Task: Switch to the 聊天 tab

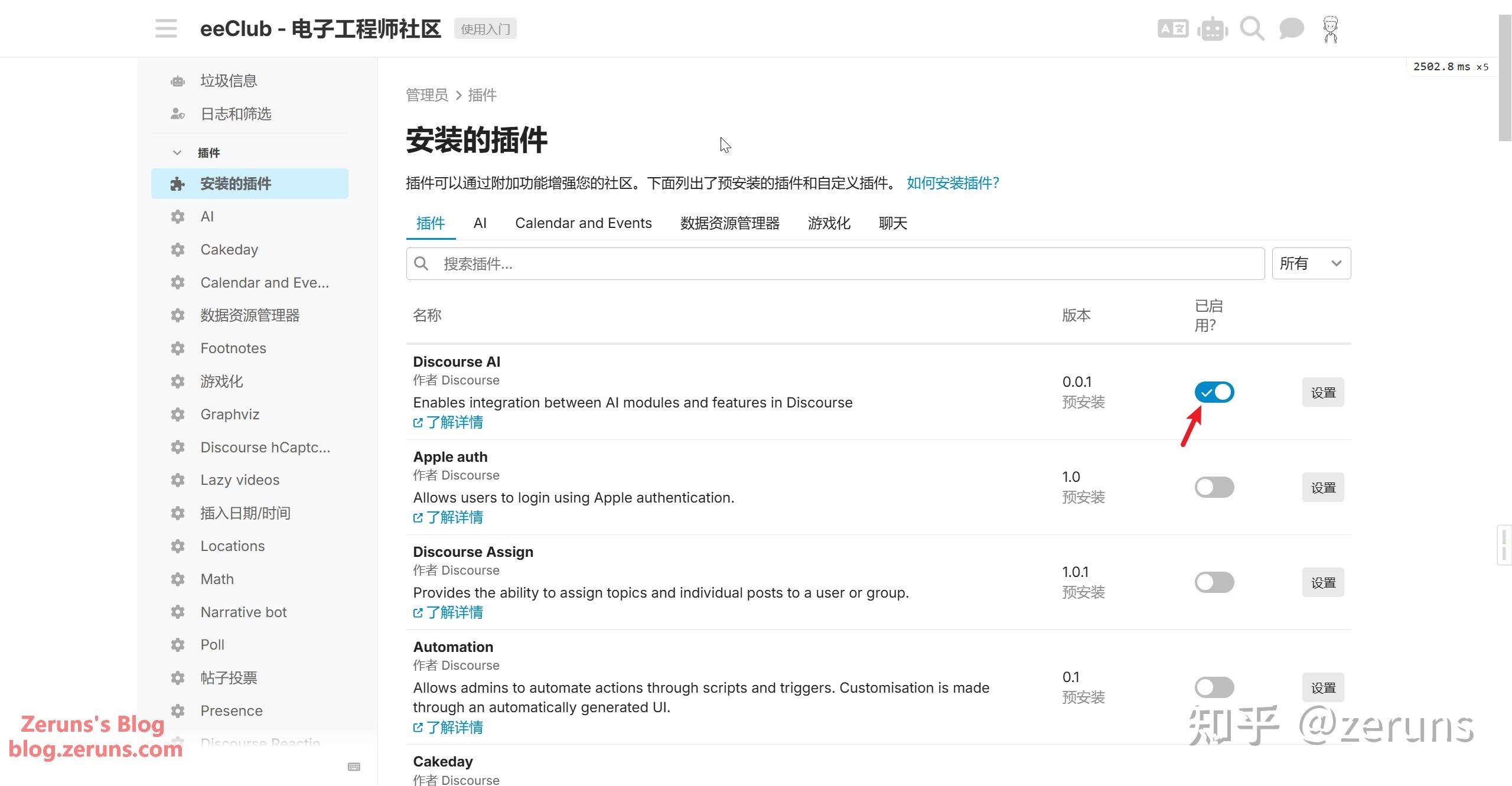Action: click(892, 223)
